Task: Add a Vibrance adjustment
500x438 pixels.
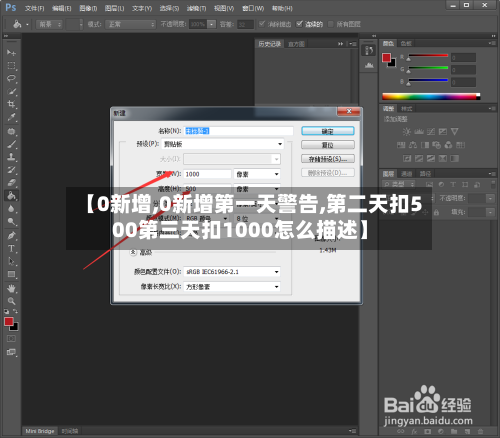Action: (x=455, y=132)
